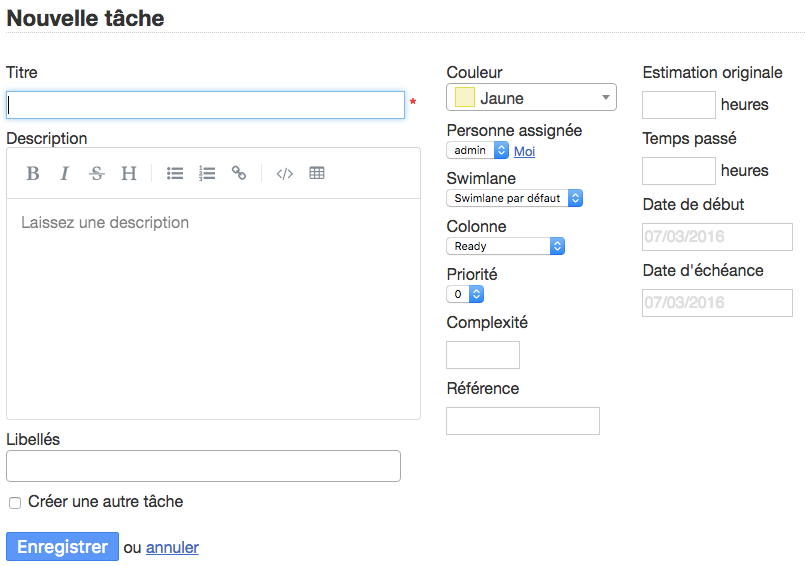Click the annuler link
This screenshot has height=566, width=805.
pos(172,547)
